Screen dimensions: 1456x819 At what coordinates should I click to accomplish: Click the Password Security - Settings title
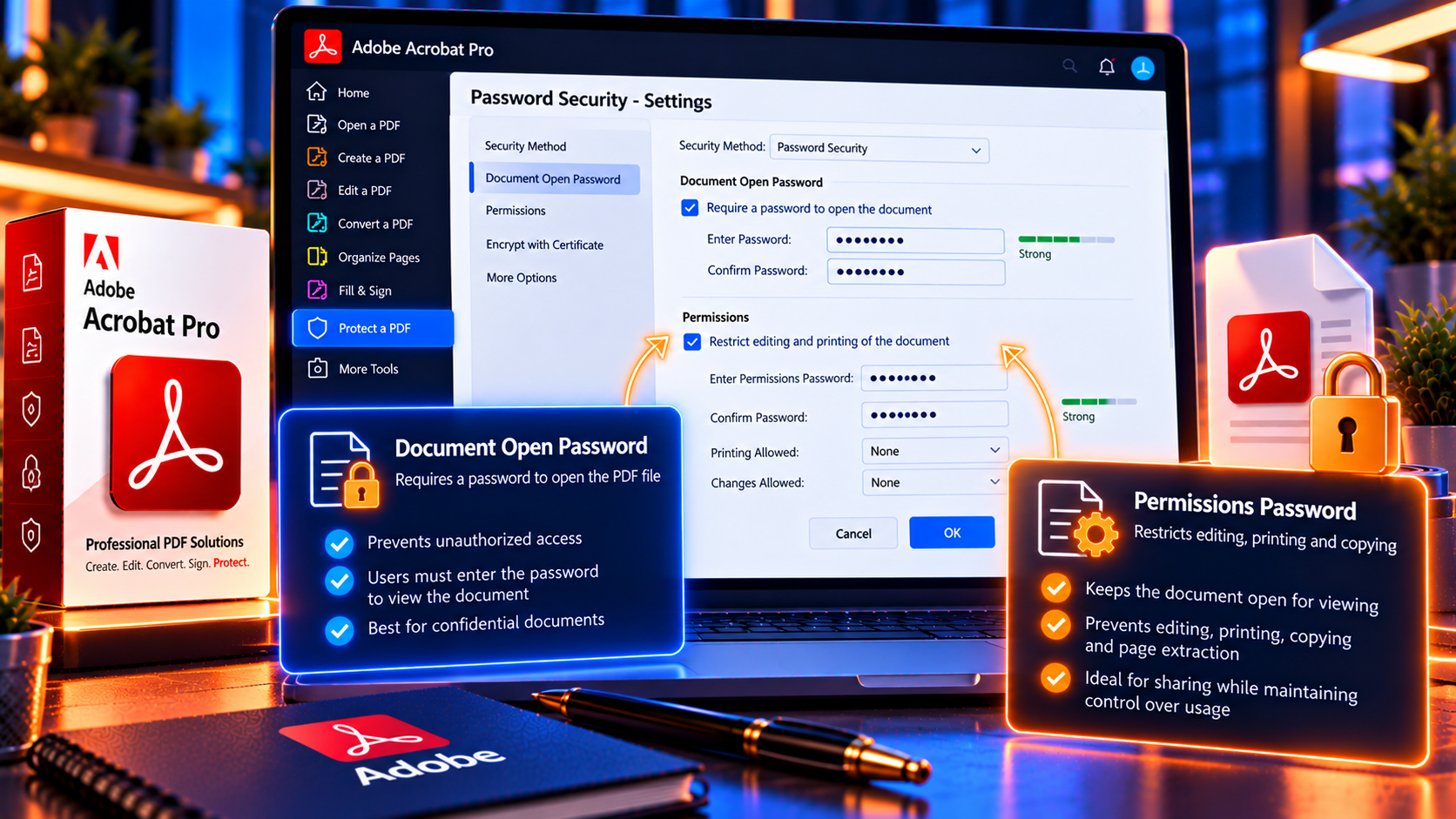tap(591, 99)
